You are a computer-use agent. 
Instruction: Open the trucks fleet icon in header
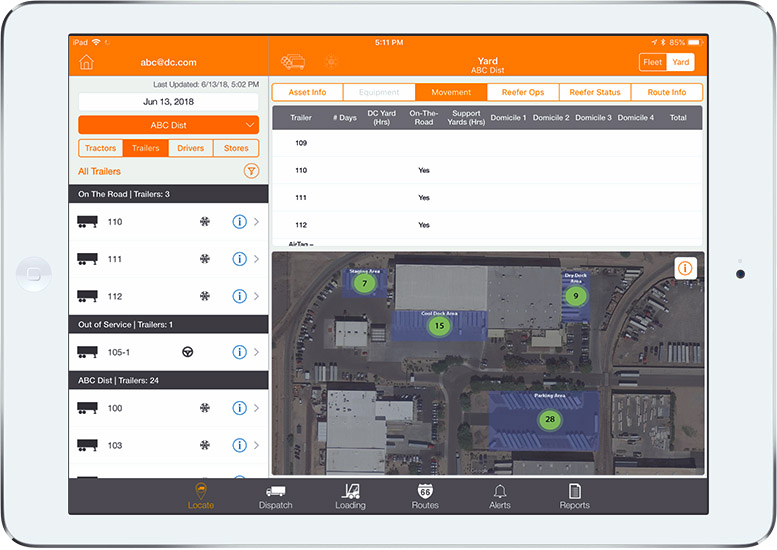[293, 62]
